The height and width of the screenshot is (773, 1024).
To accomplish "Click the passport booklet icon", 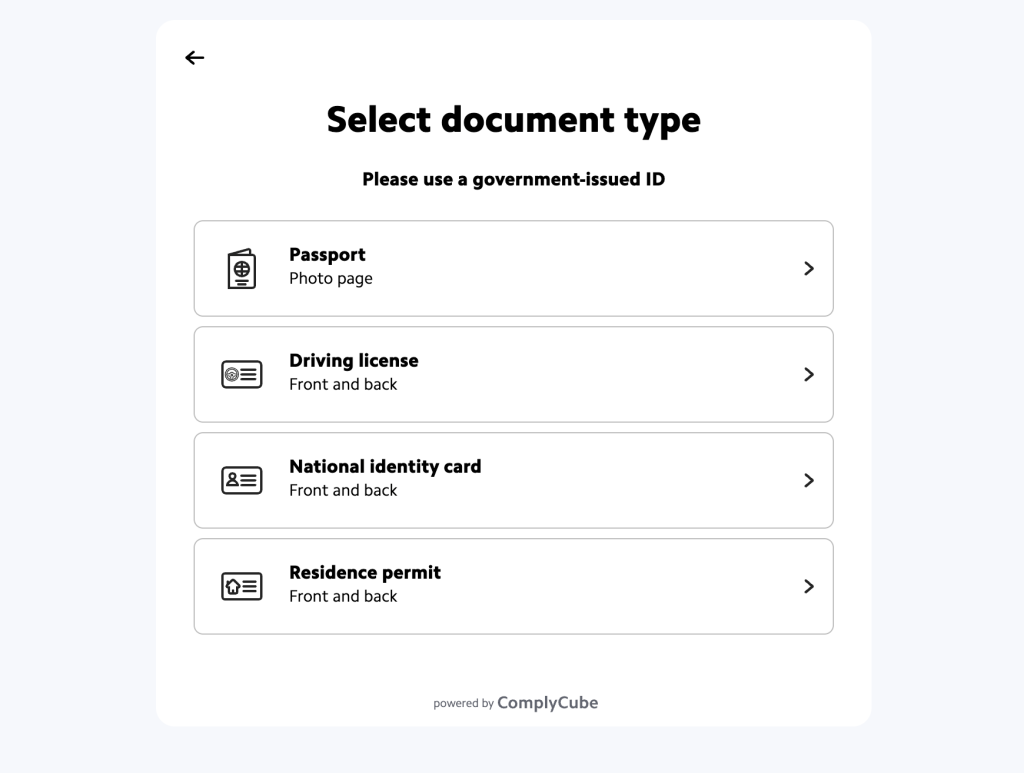I will 241,269.
